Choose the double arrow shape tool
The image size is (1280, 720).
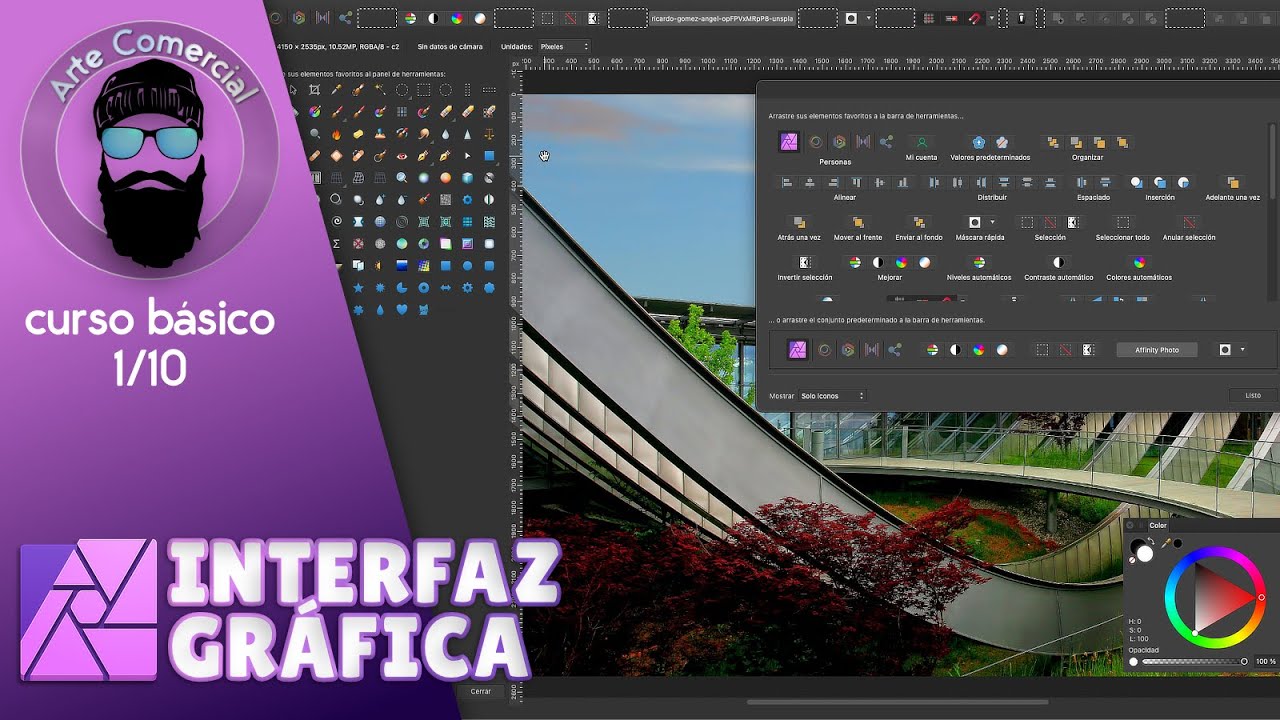(x=446, y=288)
